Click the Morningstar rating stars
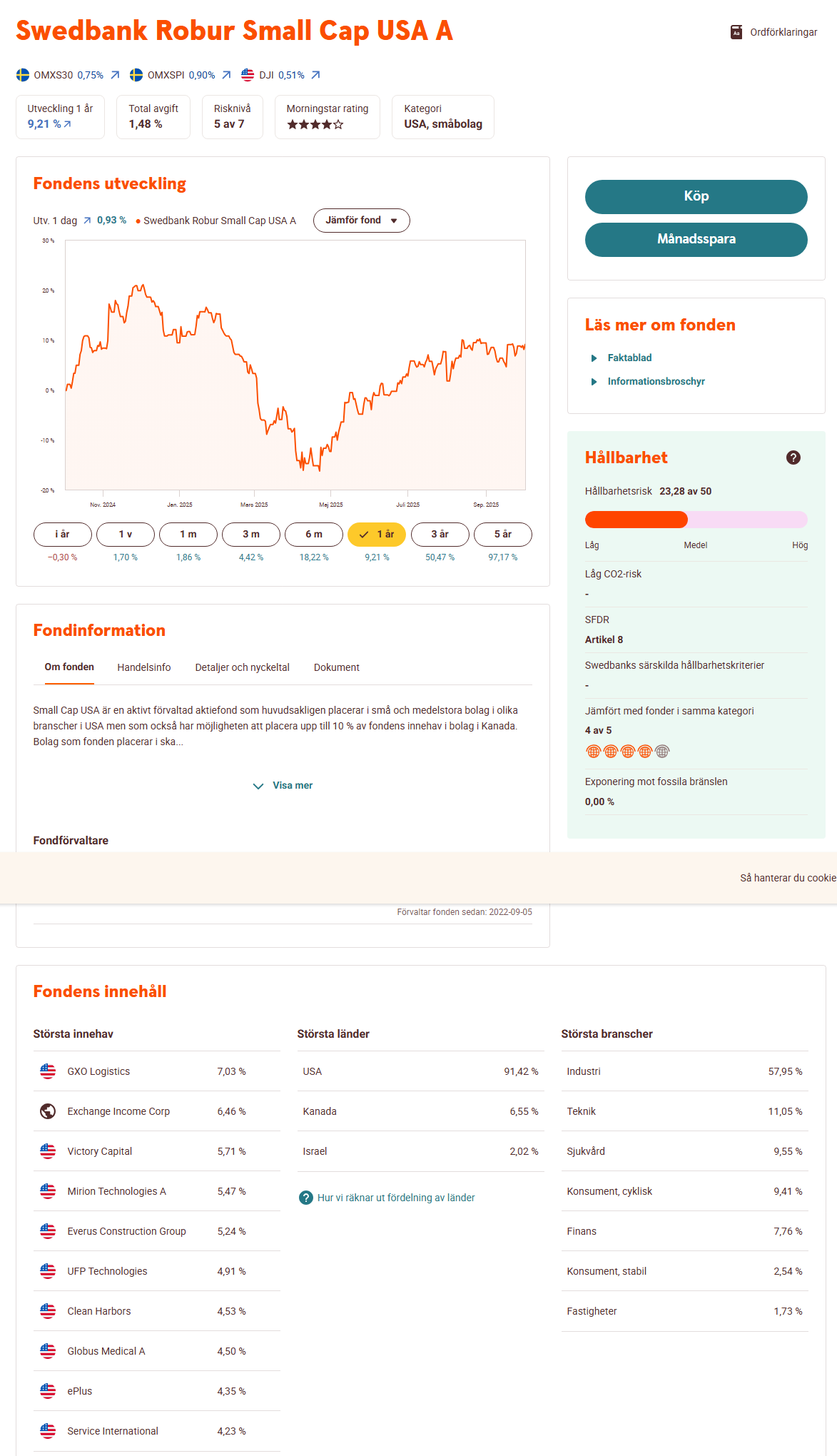Viewport: 837px width, 1456px height. [x=315, y=125]
